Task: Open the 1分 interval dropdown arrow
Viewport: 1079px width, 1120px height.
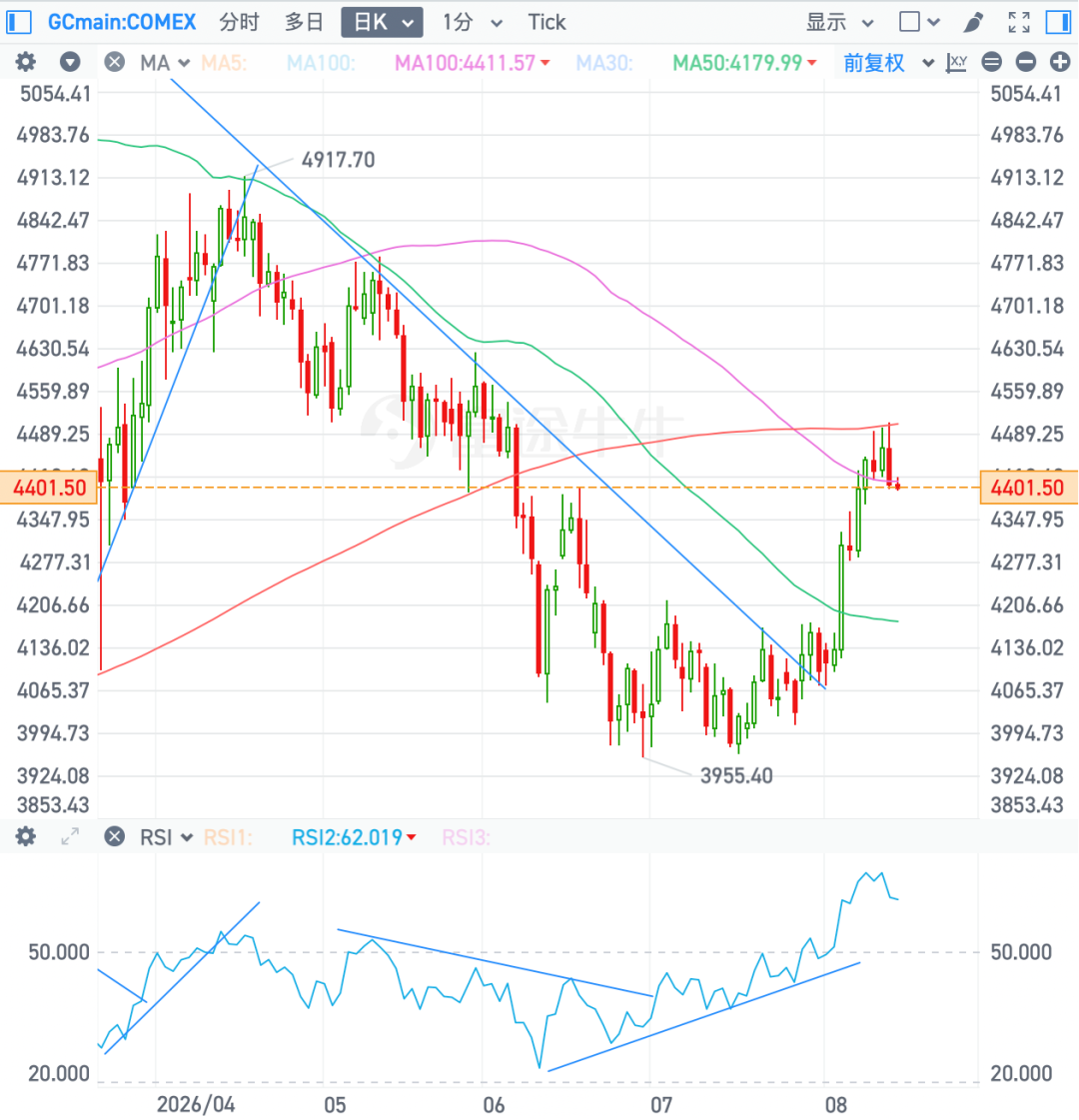Action: point(497,24)
